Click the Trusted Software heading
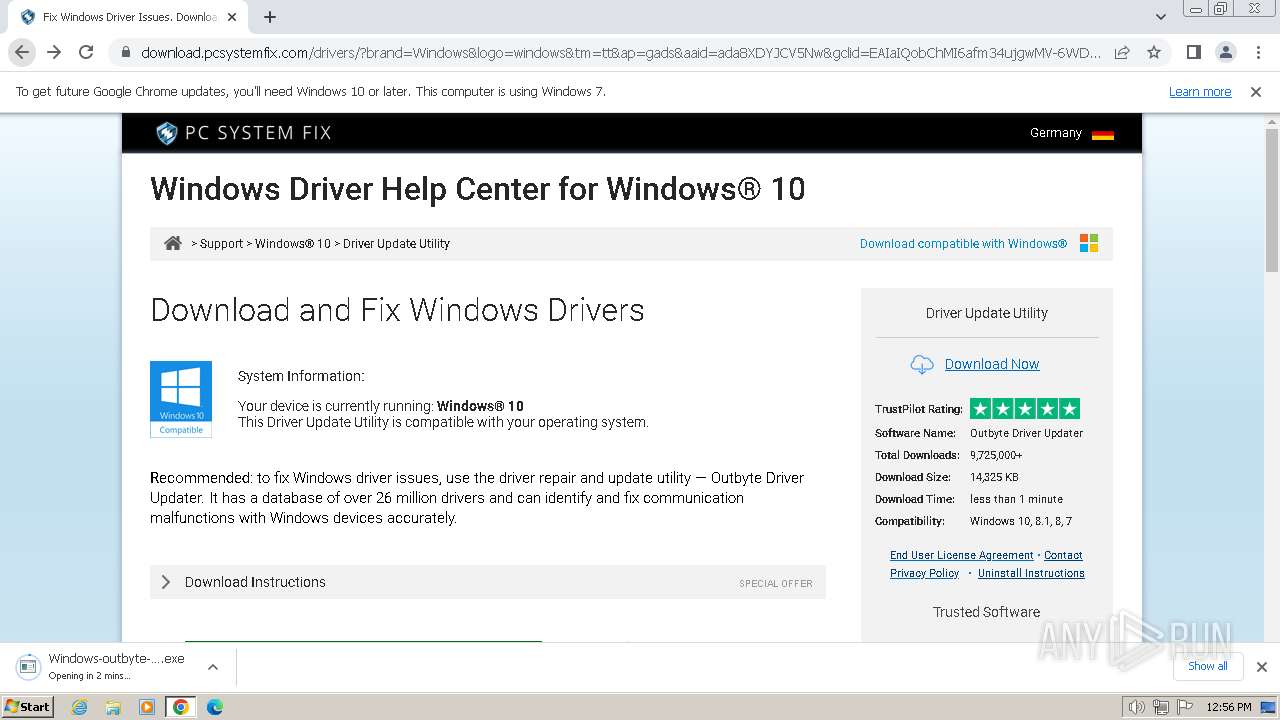This screenshot has height=720, width=1280. click(x=986, y=612)
